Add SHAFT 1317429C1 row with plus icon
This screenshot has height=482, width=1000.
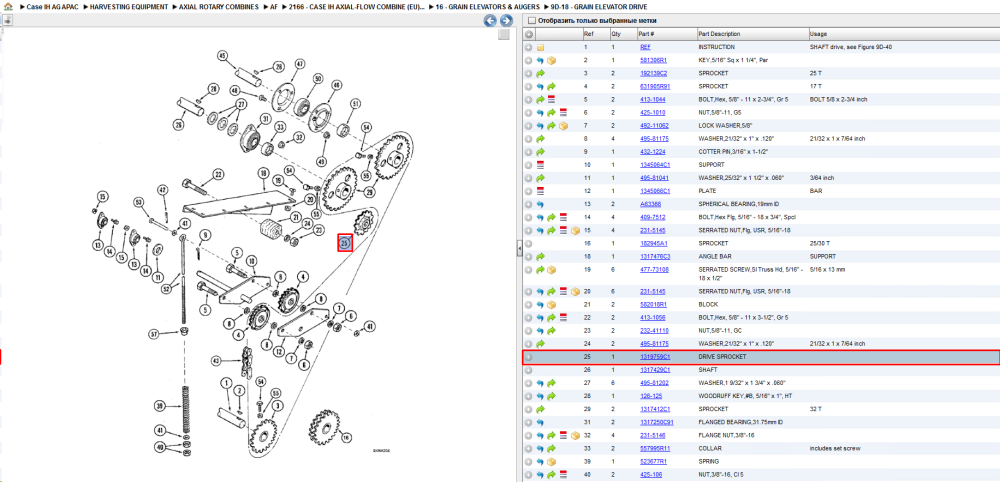[x=529, y=370]
